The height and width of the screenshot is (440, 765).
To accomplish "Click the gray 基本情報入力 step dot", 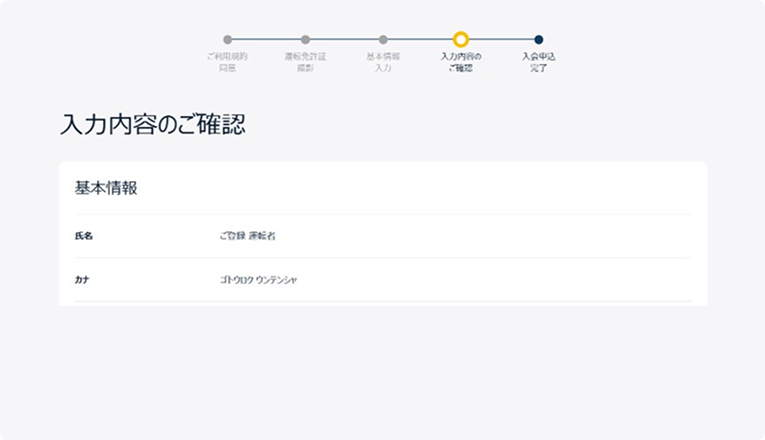I will tap(383, 40).
